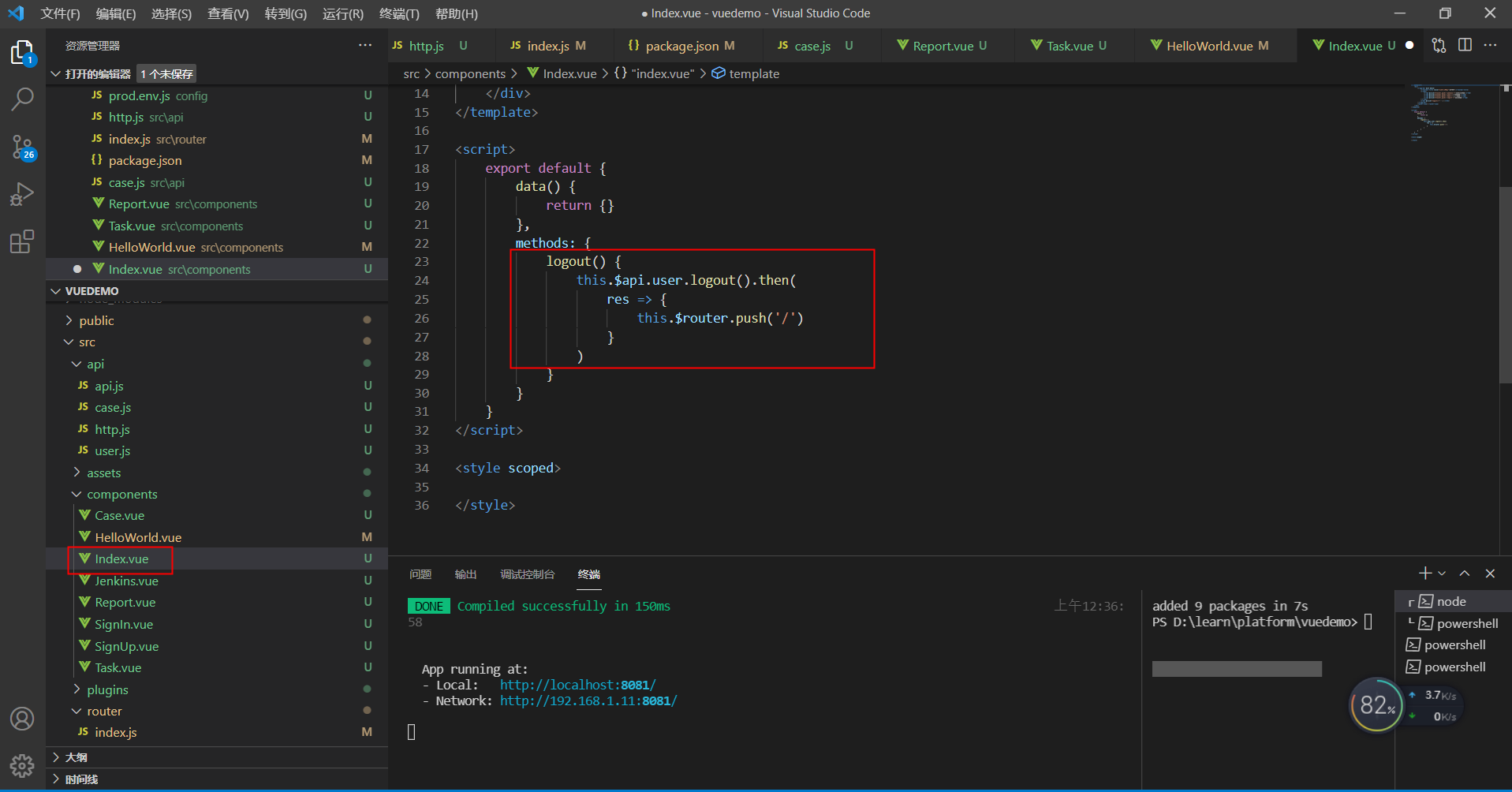Screen dimensions: 1512x792
Task: Open the Run (运行) menu
Action: tap(343, 13)
